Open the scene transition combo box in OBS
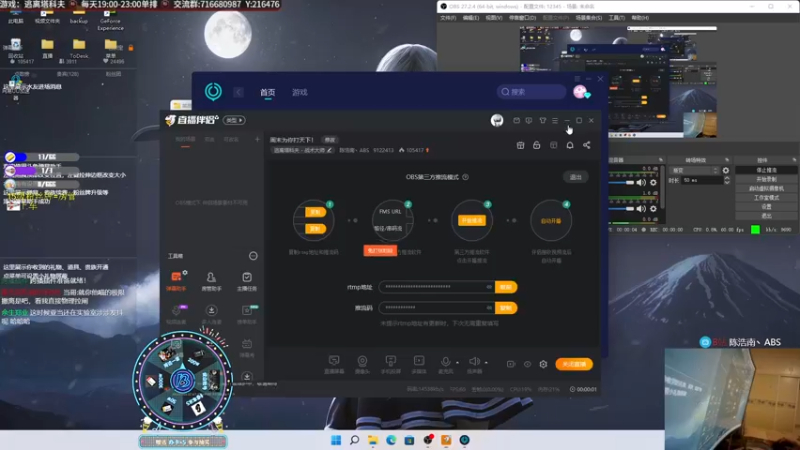800x450 pixels. [x=694, y=170]
